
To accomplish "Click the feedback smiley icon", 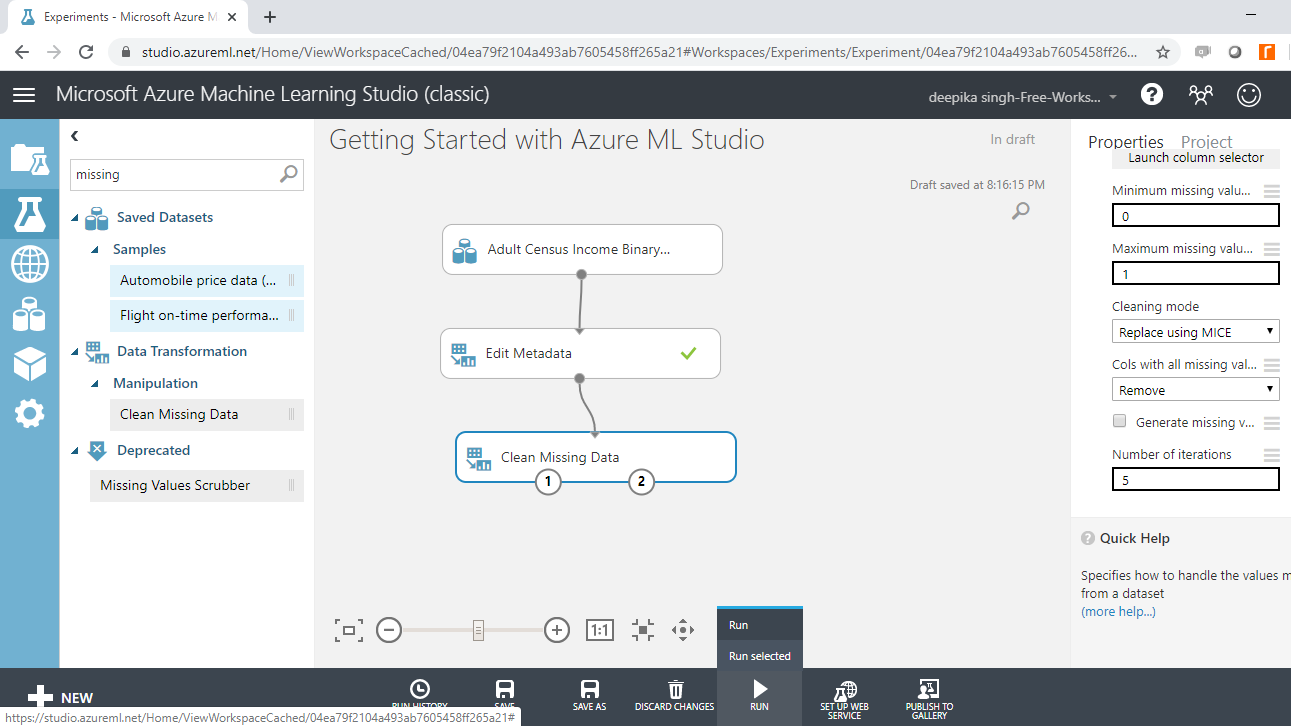I will (x=1249, y=95).
